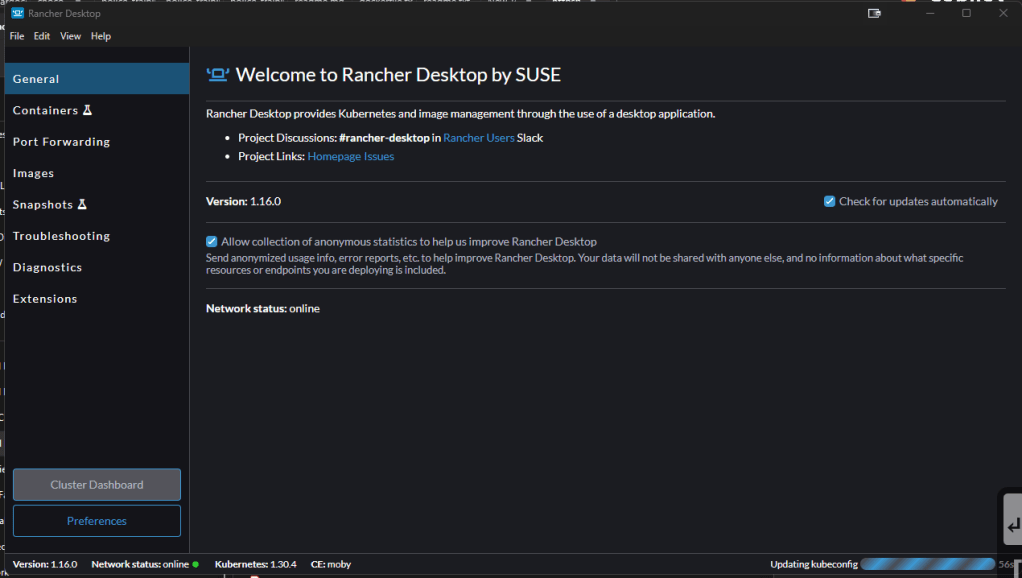The height and width of the screenshot is (578, 1022).
Task: Open the View menu
Action: coord(70,36)
